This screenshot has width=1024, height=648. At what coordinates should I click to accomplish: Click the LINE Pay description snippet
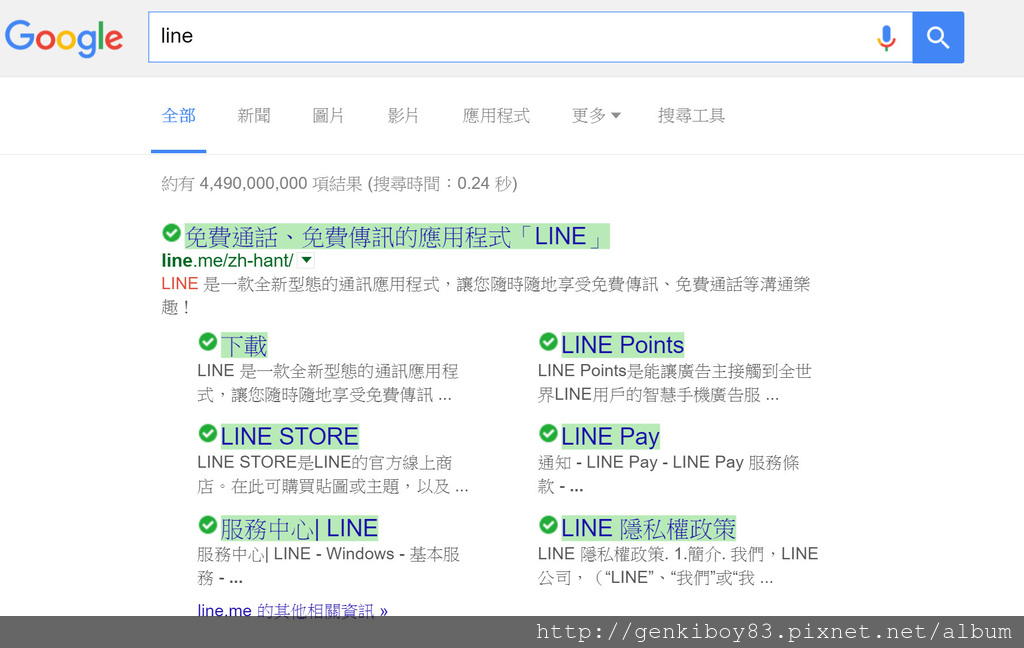point(668,474)
